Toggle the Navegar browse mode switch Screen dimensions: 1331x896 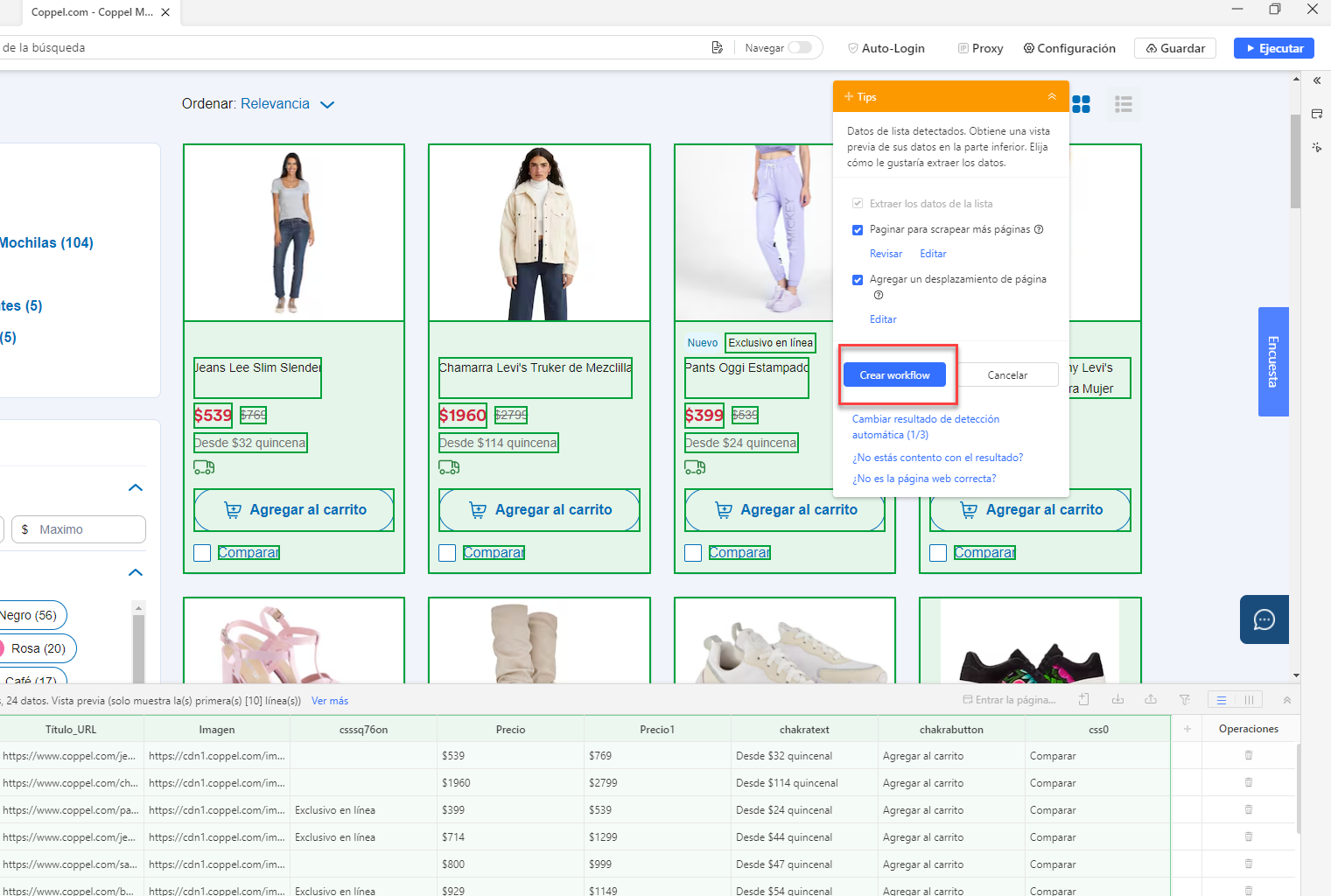click(x=800, y=48)
